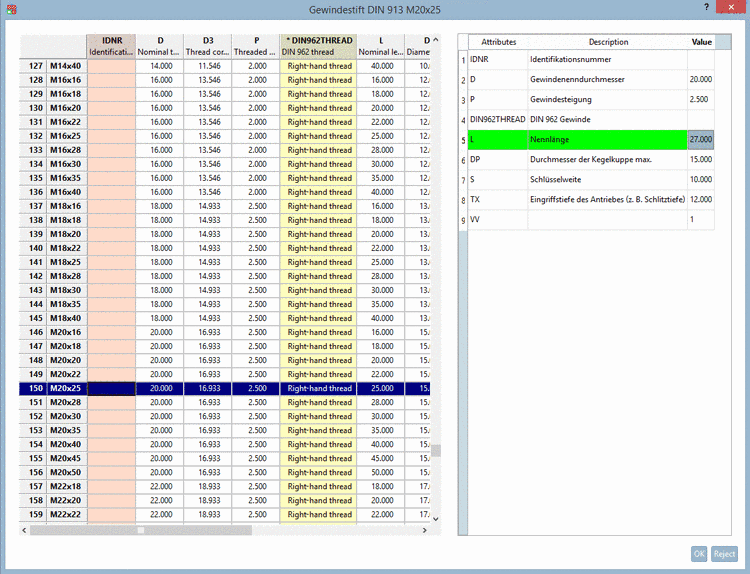Viewport: 750px width, 574px height.
Task: Click the Description column header
Action: tap(608, 42)
